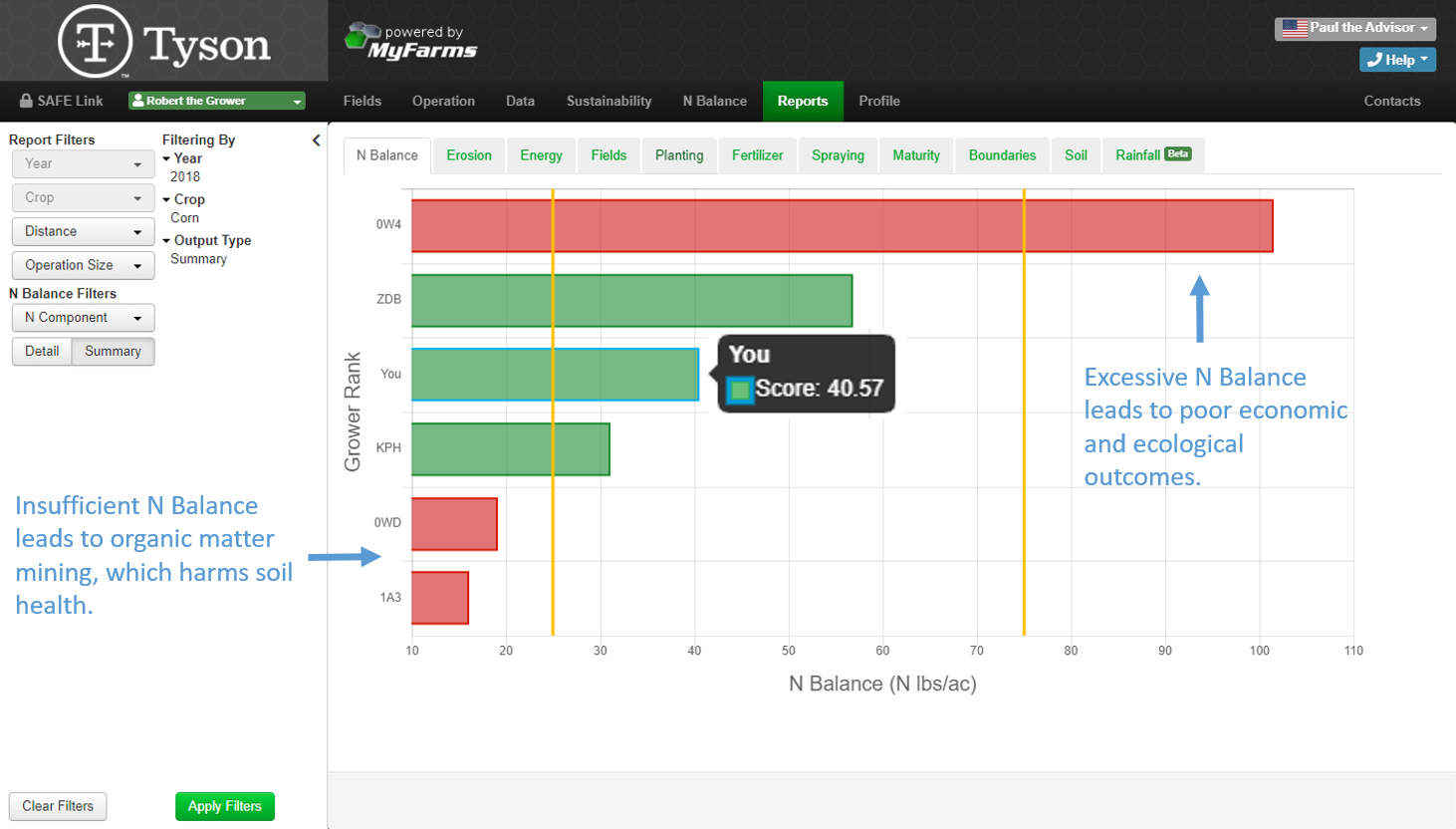Open the Distance filter dropdown
This screenshot has height=829, width=1456.
(x=83, y=231)
